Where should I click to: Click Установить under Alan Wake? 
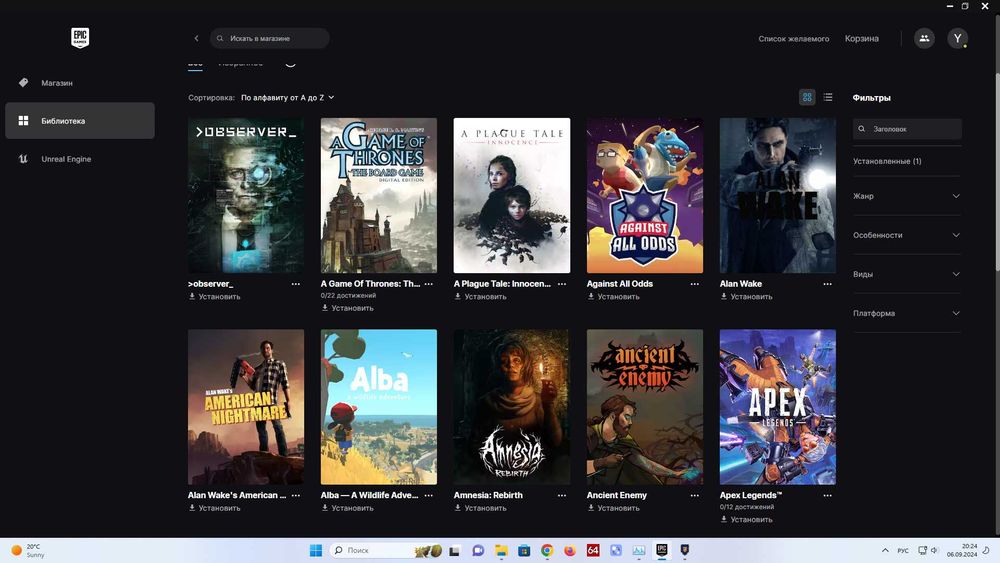point(746,296)
